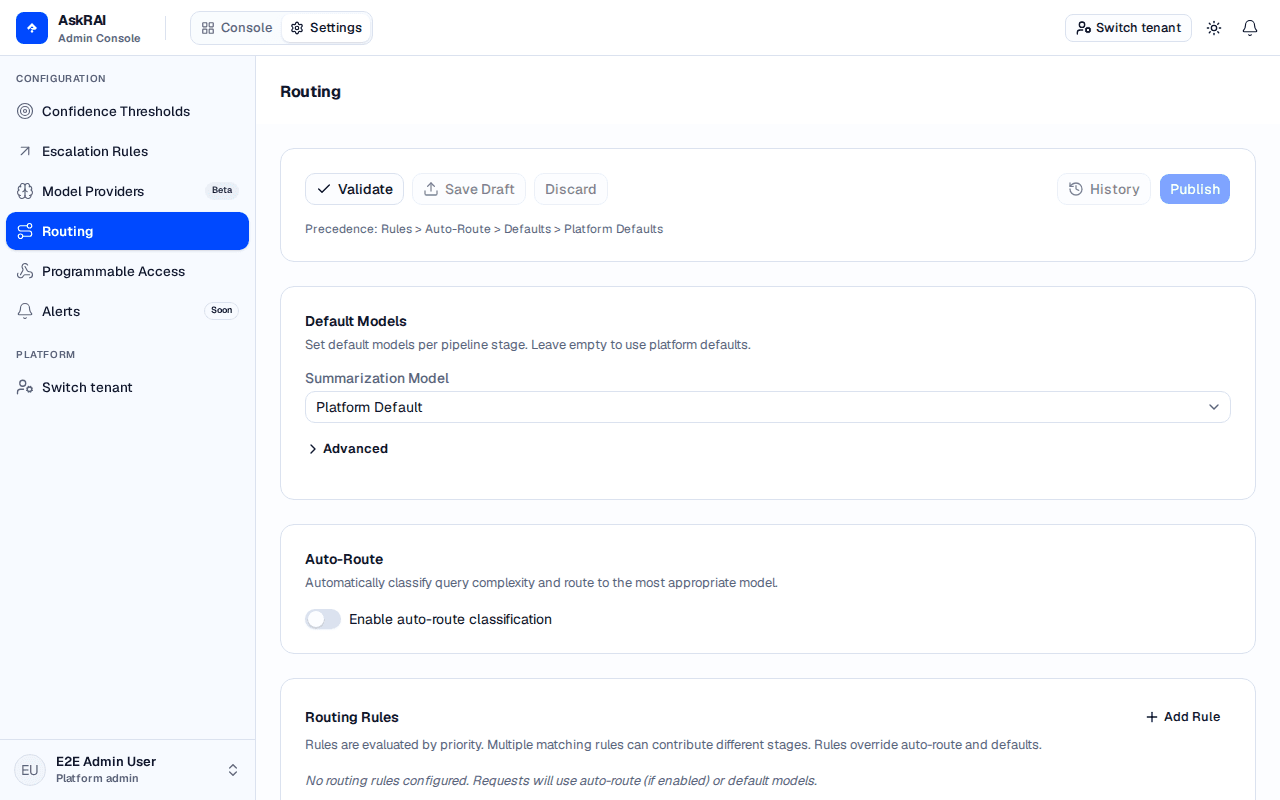Click the Soon badge on Alerts
The image size is (1280, 800).
click(x=222, y=311)
